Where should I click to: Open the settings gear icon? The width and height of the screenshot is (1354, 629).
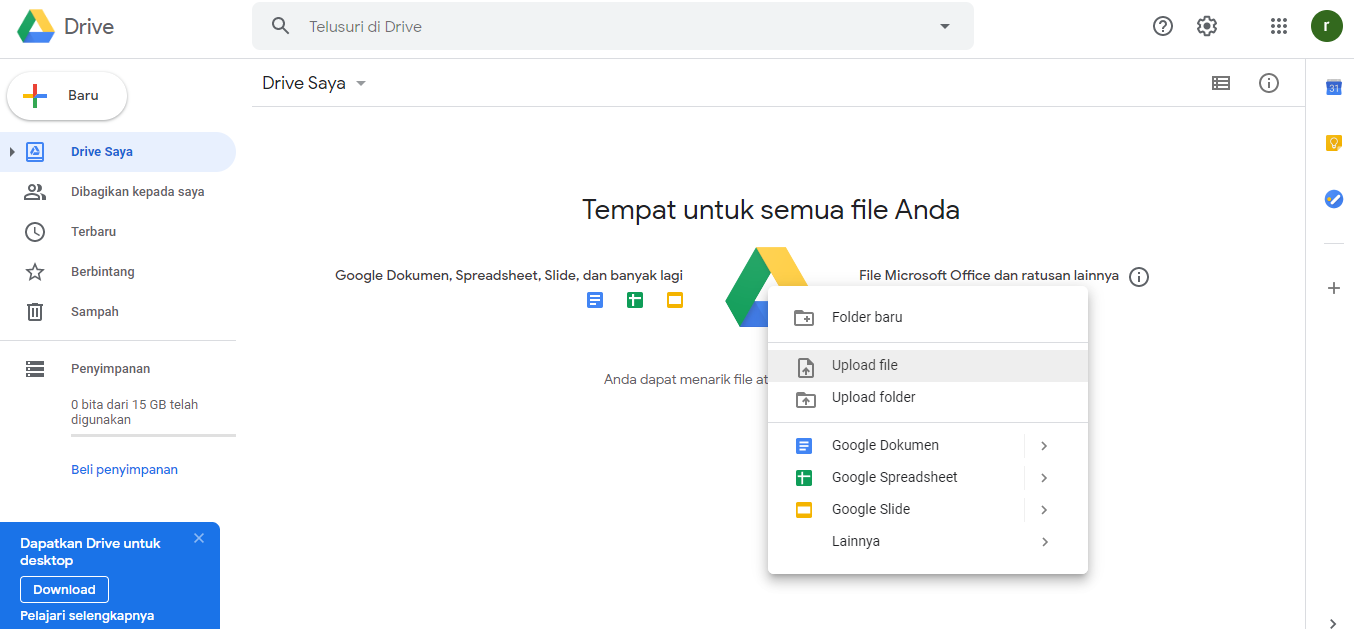click(1207, 26)
